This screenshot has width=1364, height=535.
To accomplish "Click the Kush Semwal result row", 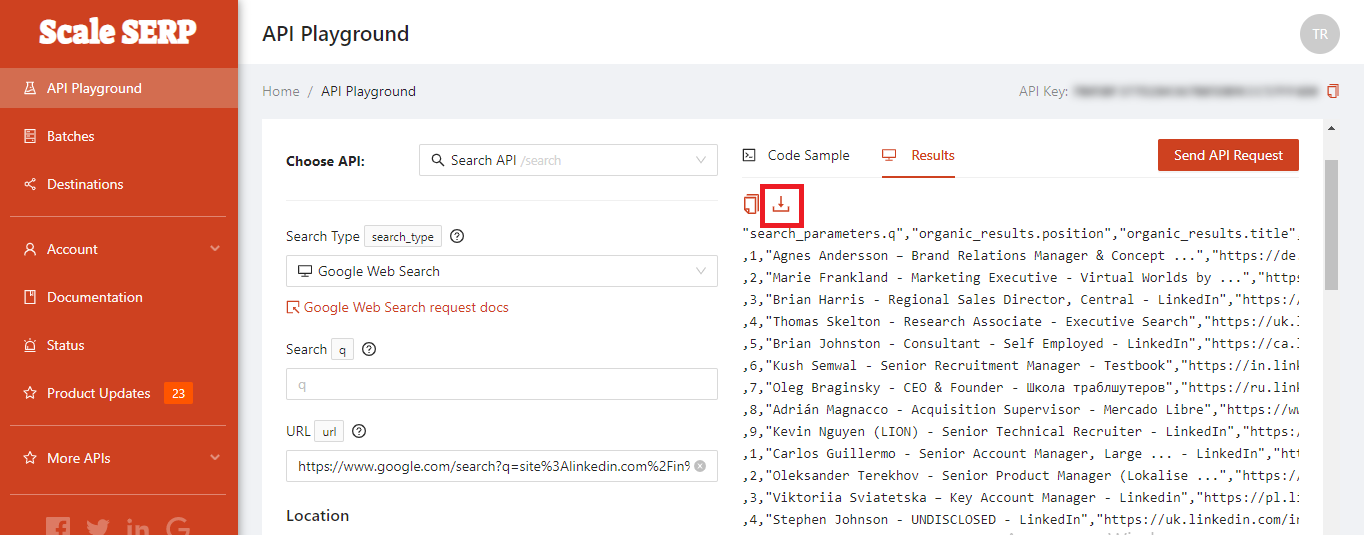I will tap(1020, 366).
